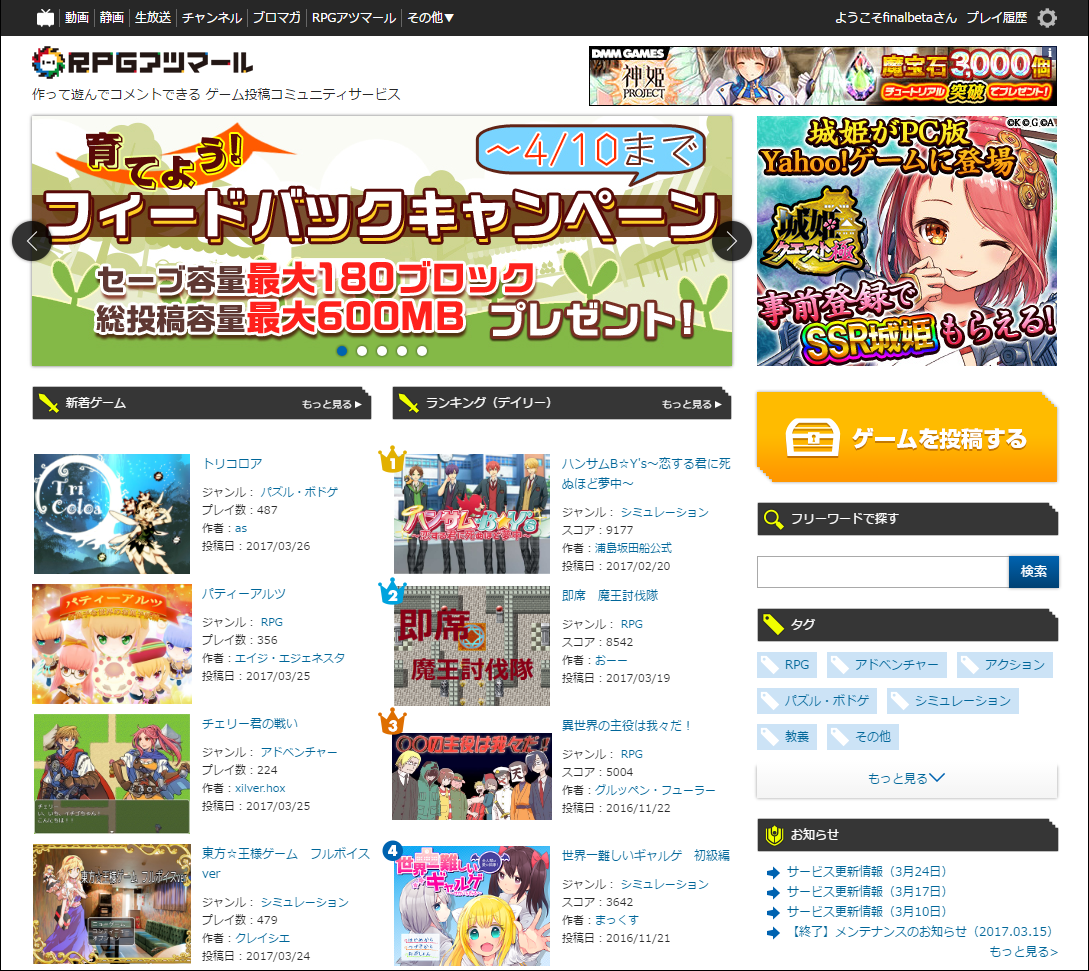Click the ゲームを投稿する button
Image resolution: width=1089 pixels, height=971 pixels.
[x=906, y=438]
